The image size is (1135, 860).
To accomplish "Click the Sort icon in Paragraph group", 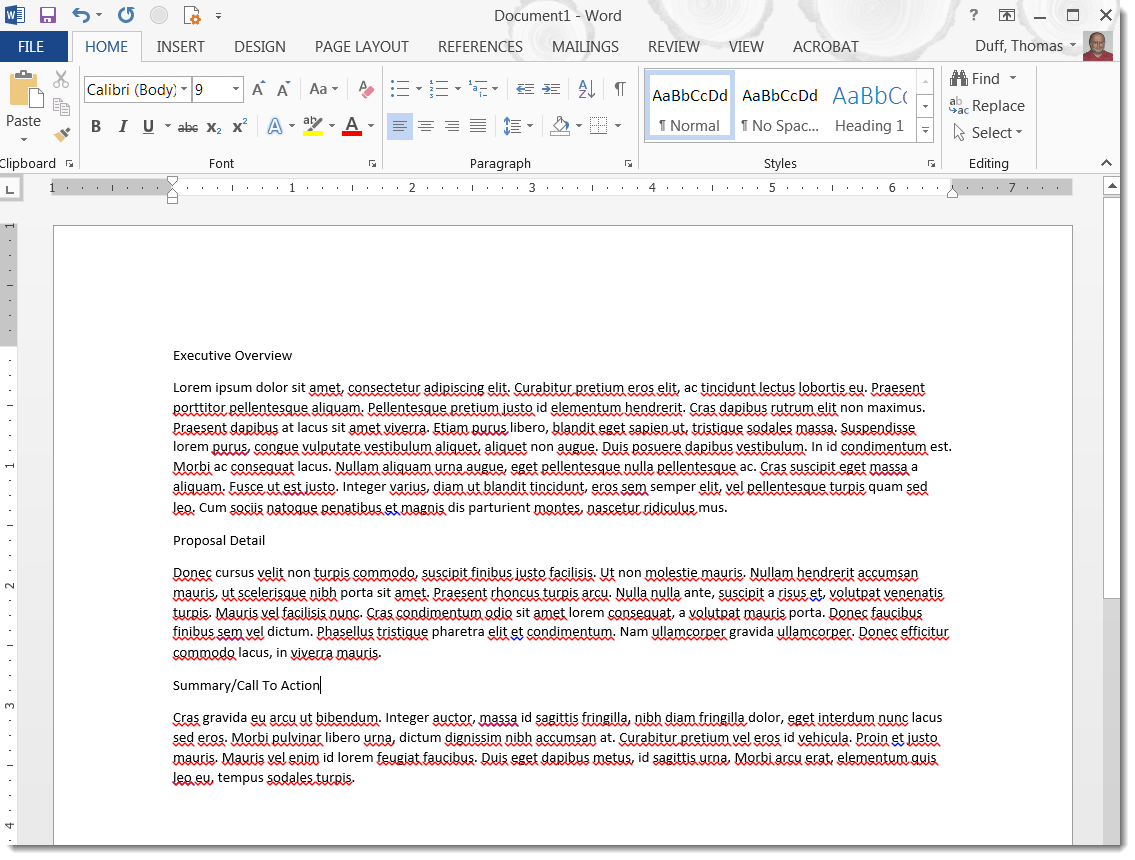I will 585,89.
